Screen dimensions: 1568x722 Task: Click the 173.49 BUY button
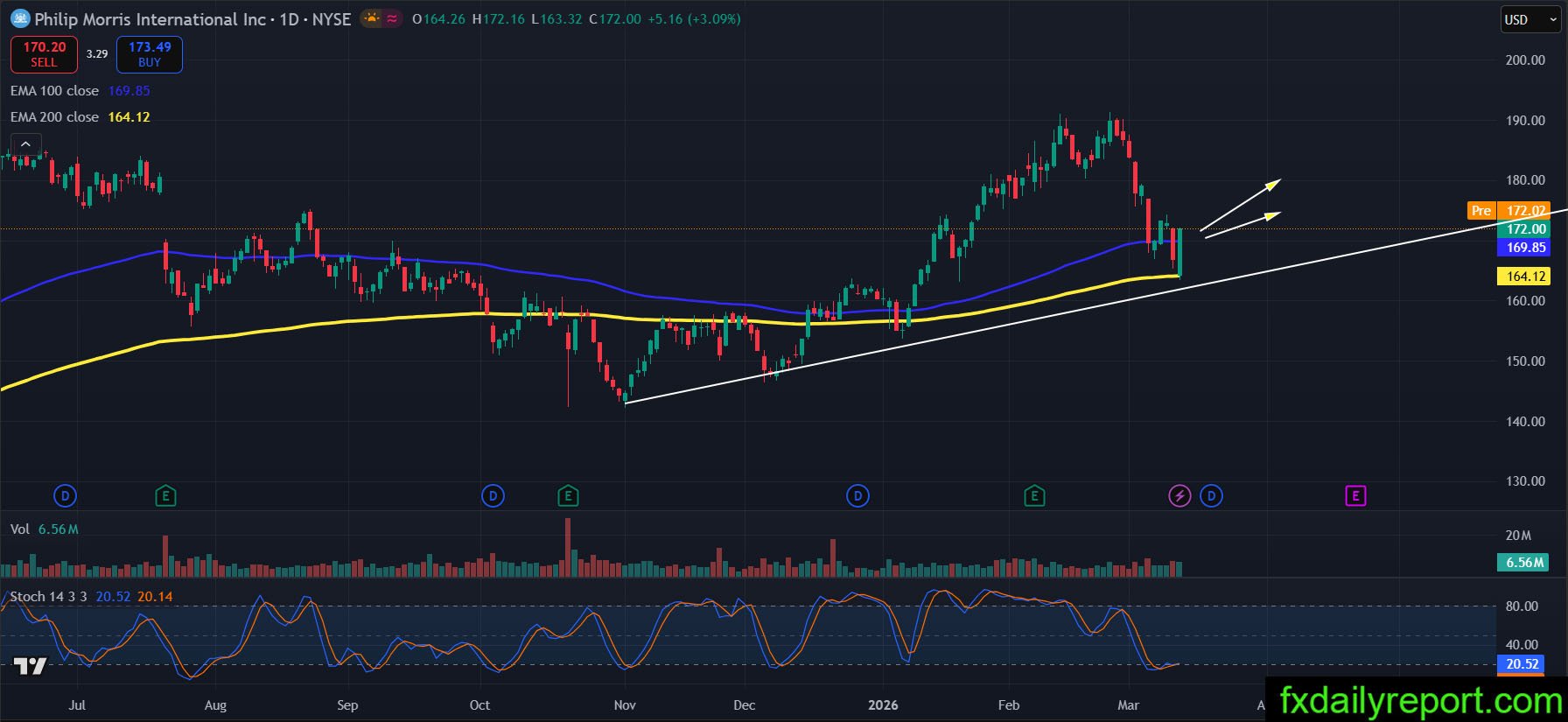click(150, 54)
